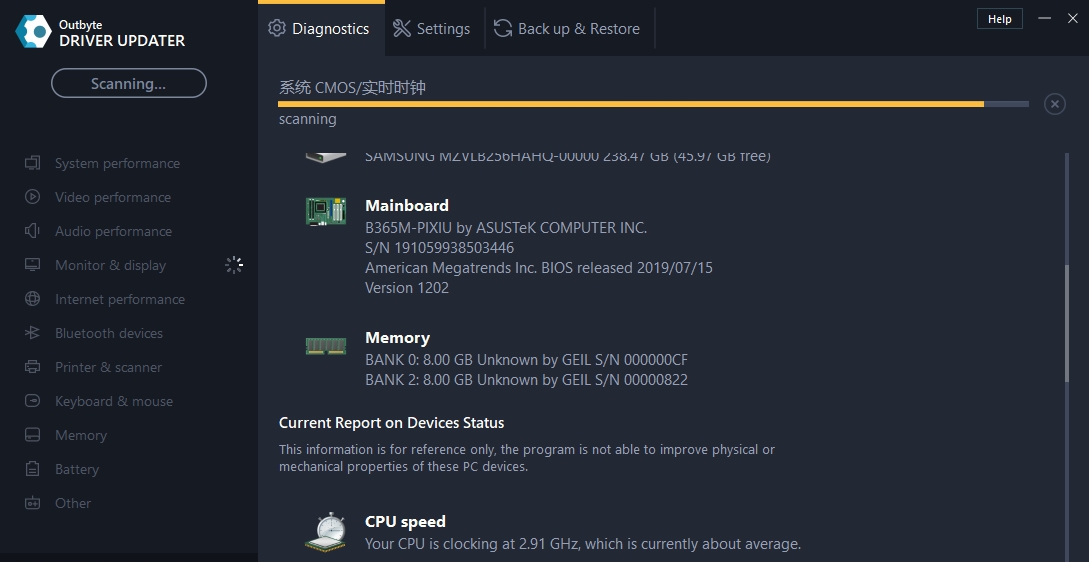Click the System performance sidebar icon
1089x562 pixels.
[x=33, y=163]
